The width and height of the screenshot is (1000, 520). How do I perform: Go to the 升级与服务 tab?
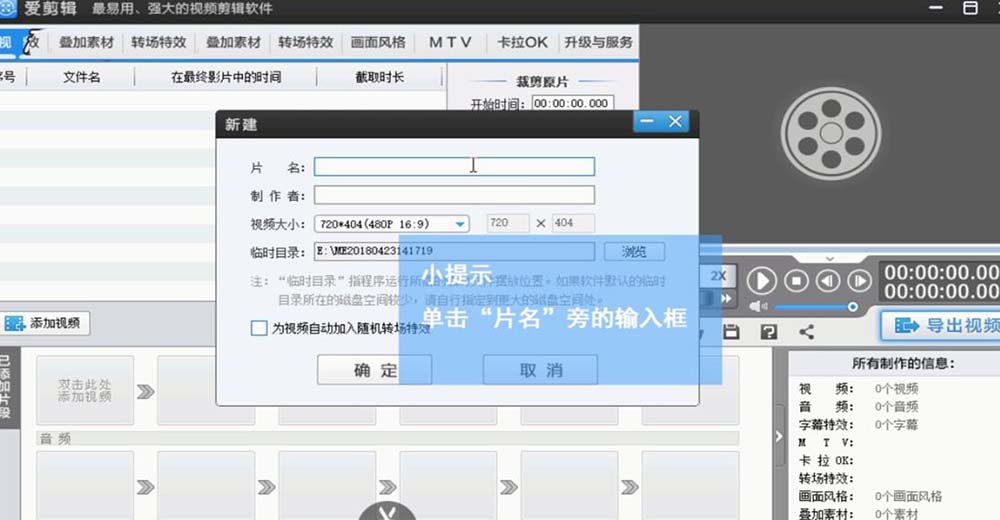tap(598, 42)
